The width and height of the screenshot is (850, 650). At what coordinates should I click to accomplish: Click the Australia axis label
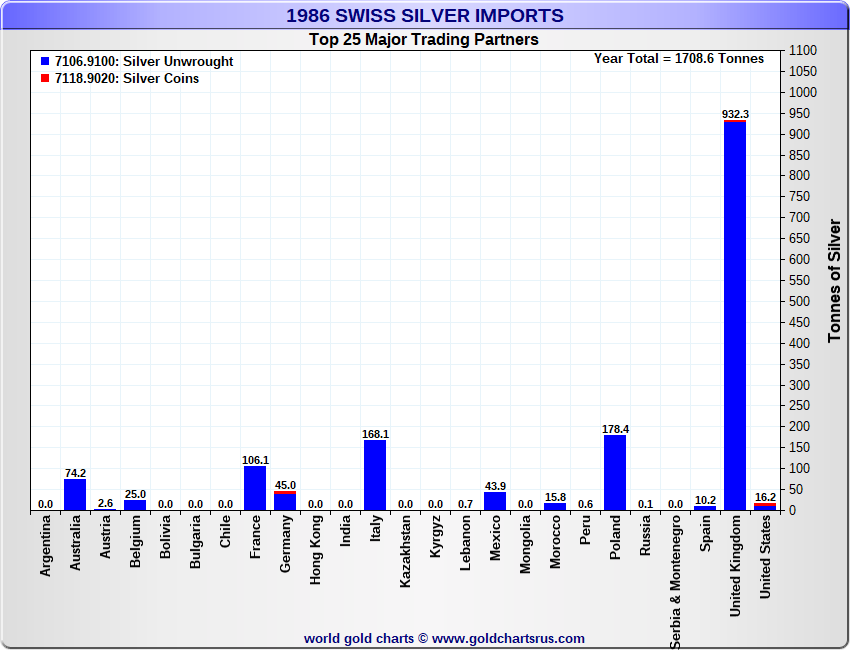point(75,543)
